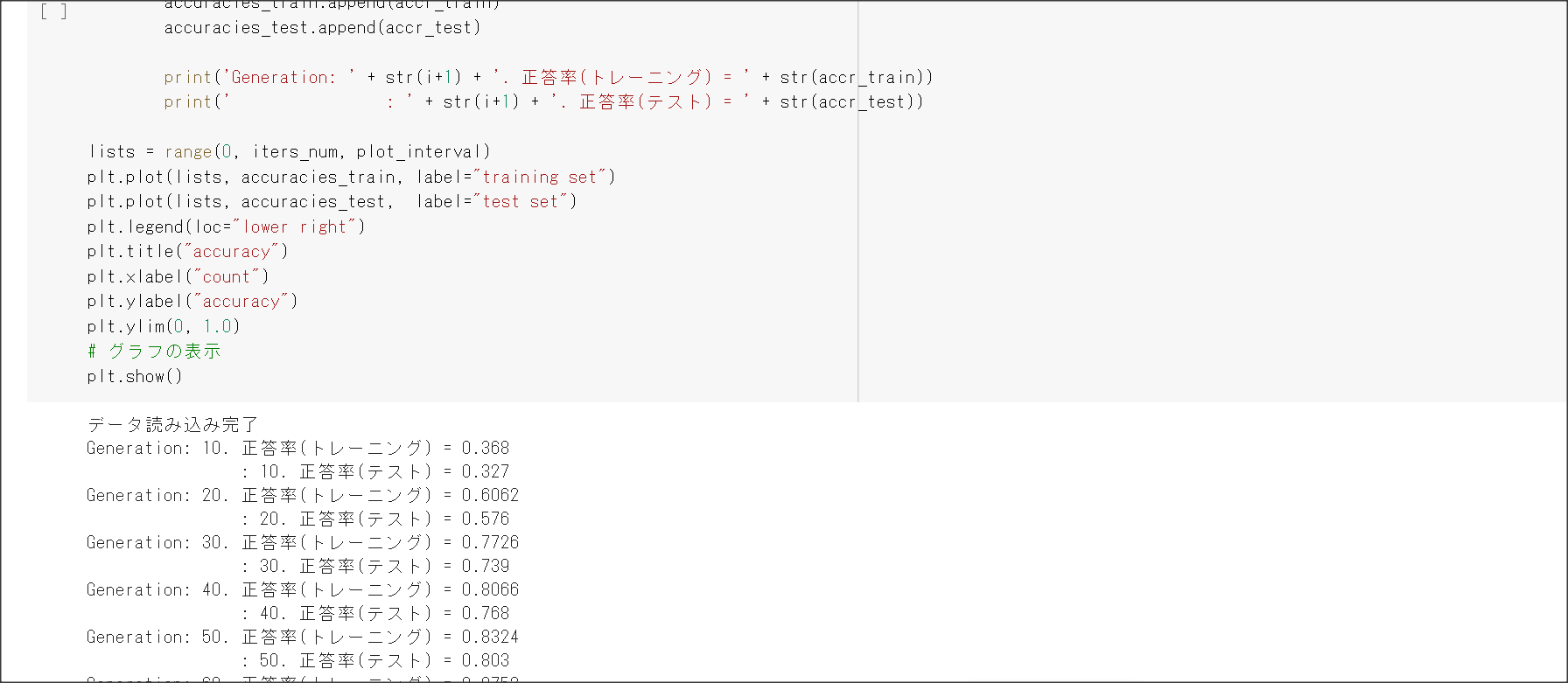Viewport: 1568px width, 683px height.
Task: Click the print line with 正答率(トレーニング)
Action: tap(549, 77)
